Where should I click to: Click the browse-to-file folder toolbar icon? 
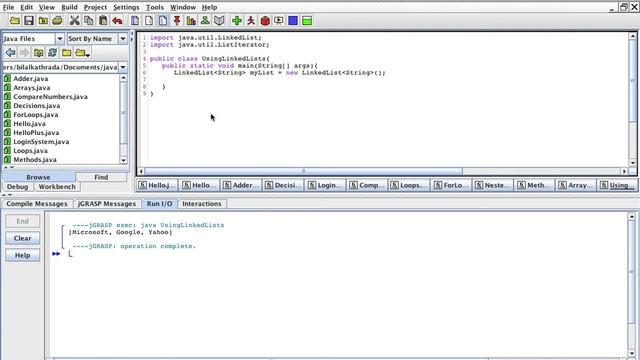(x=43, y=20)
